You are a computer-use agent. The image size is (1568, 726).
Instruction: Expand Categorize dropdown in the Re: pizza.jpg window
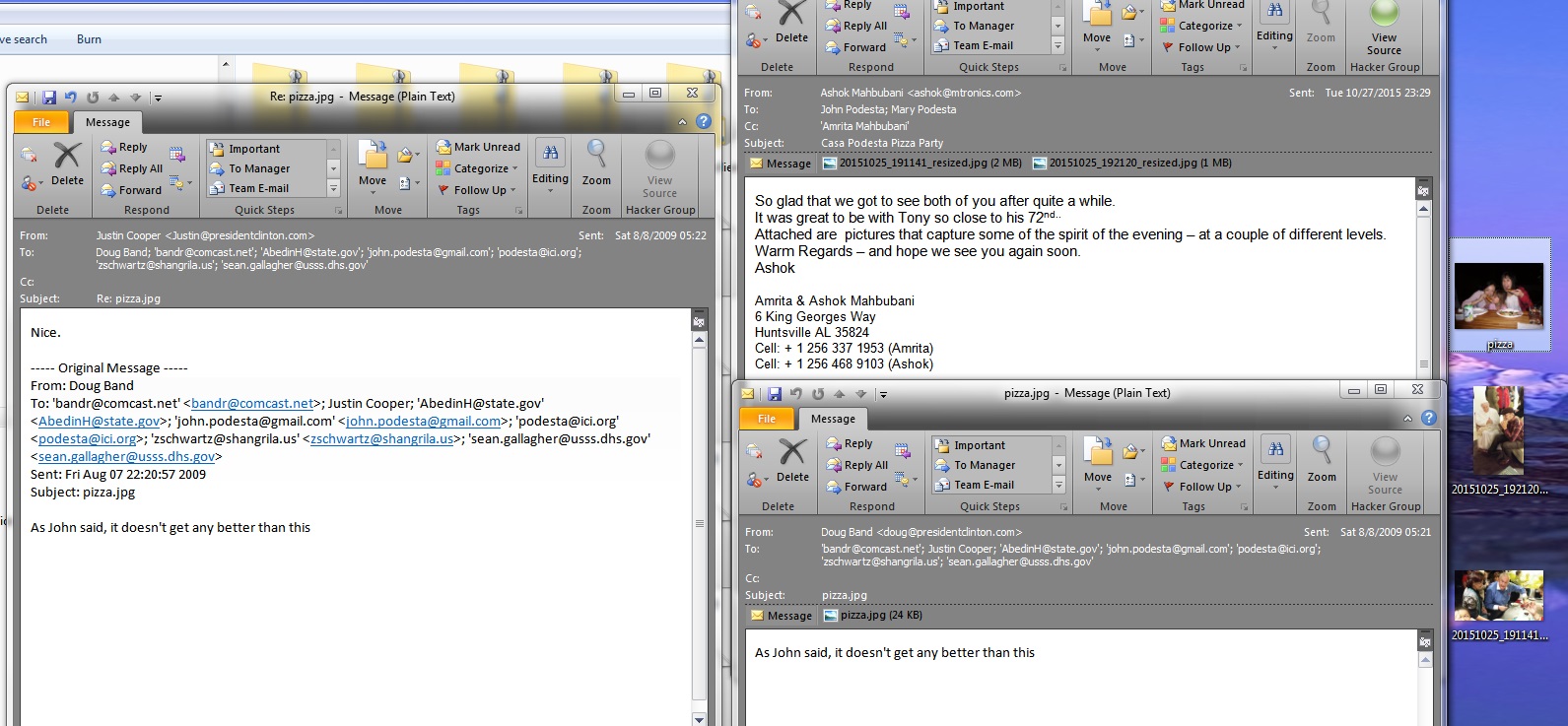(x=484, y=168)
